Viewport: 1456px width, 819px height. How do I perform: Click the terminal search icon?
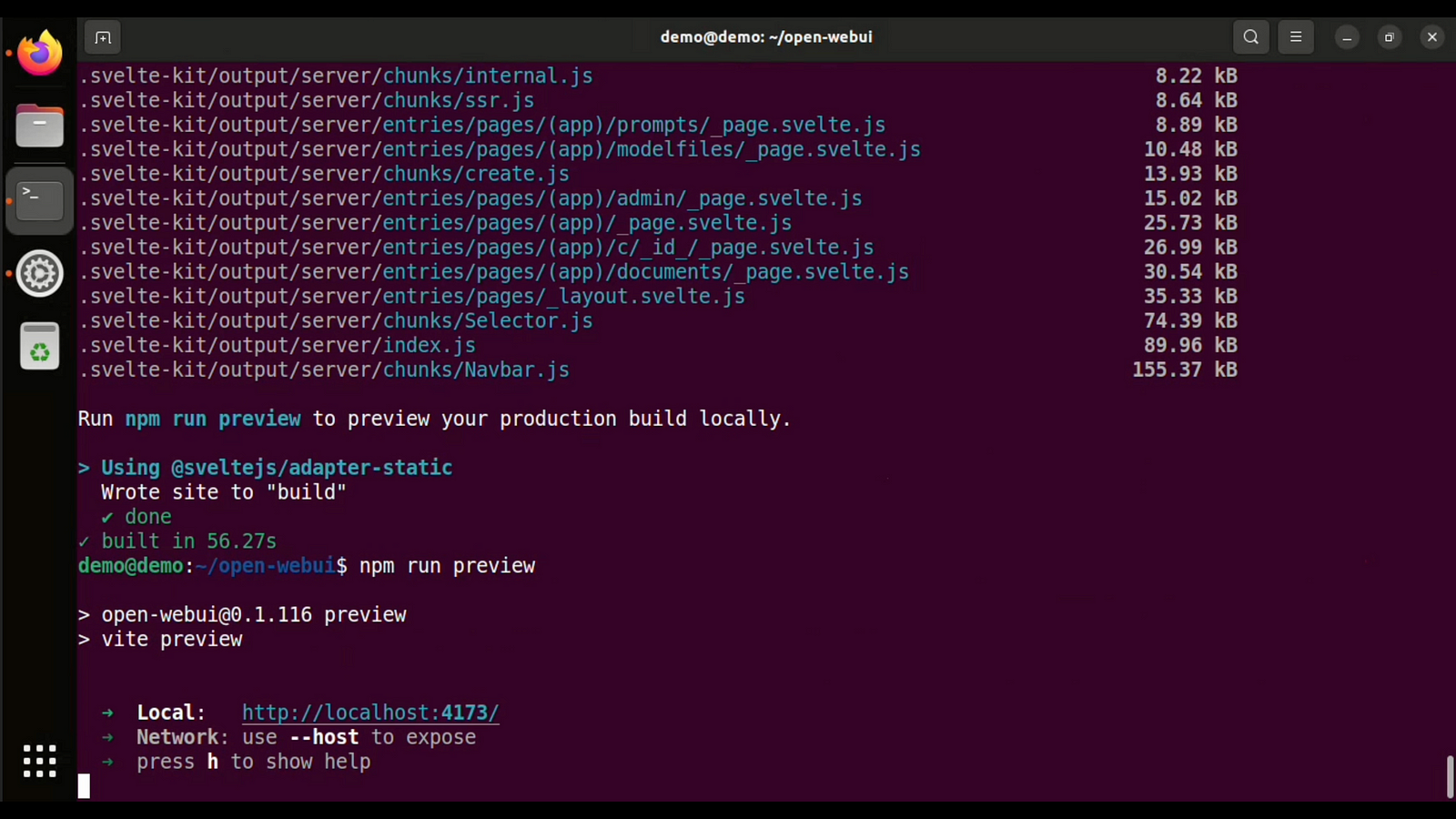coord(1251,37)
